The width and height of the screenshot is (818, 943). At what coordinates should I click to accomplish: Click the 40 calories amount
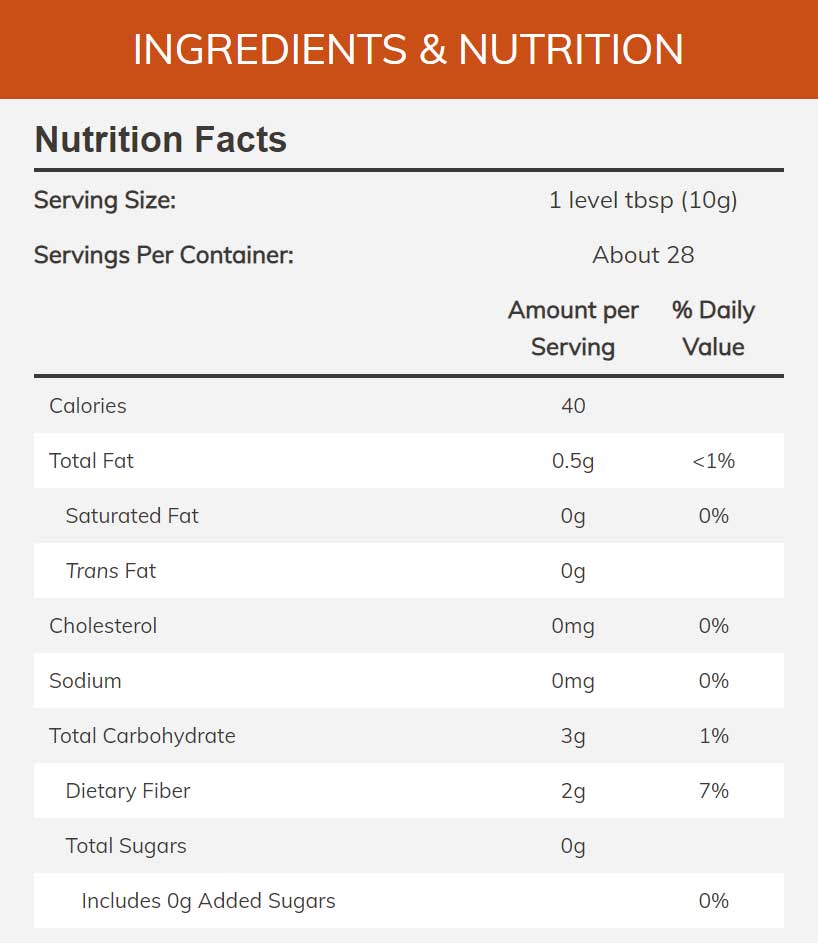[573, 406]
